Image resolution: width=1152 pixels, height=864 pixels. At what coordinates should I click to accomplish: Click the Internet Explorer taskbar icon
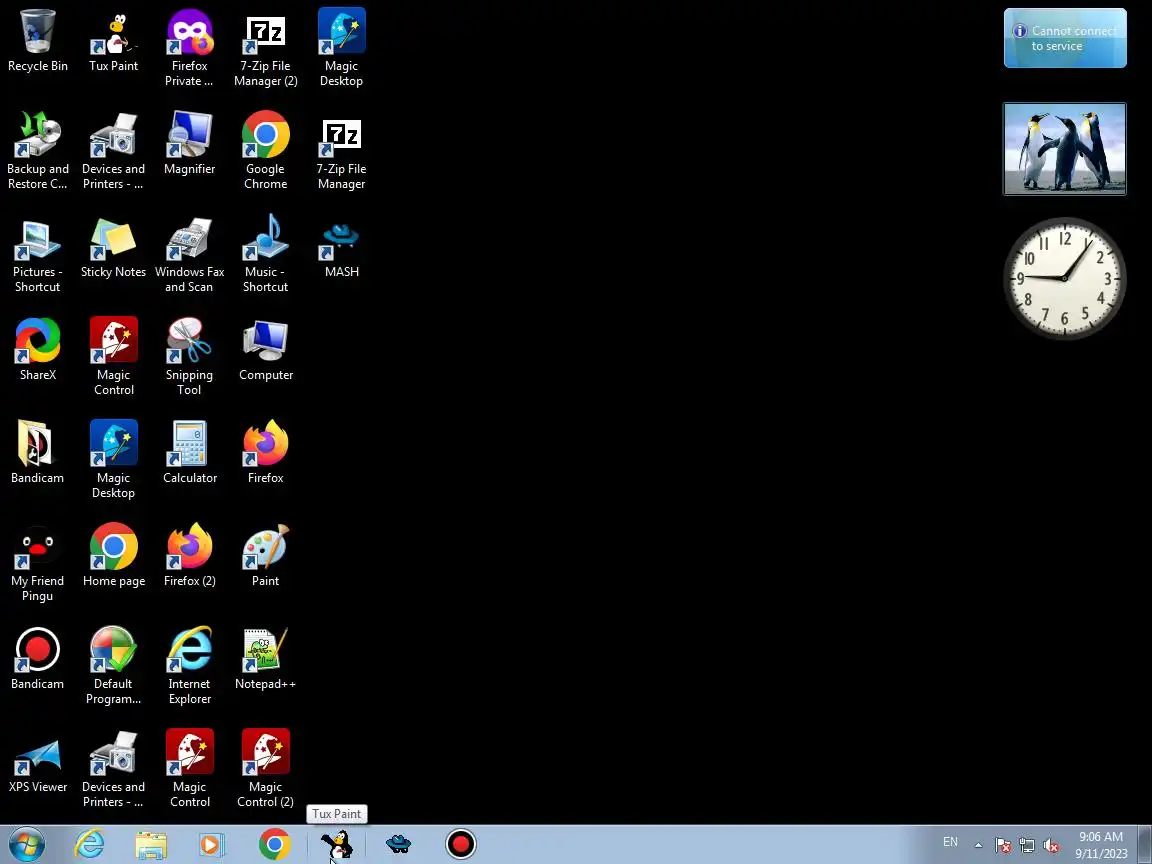click(x=90, y=844)
